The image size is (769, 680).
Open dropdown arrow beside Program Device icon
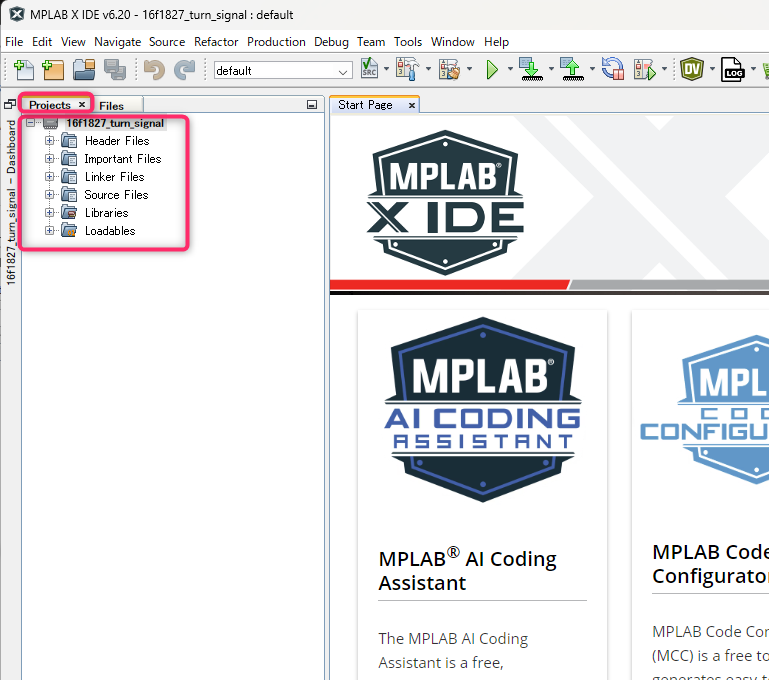tap(551, 69)
